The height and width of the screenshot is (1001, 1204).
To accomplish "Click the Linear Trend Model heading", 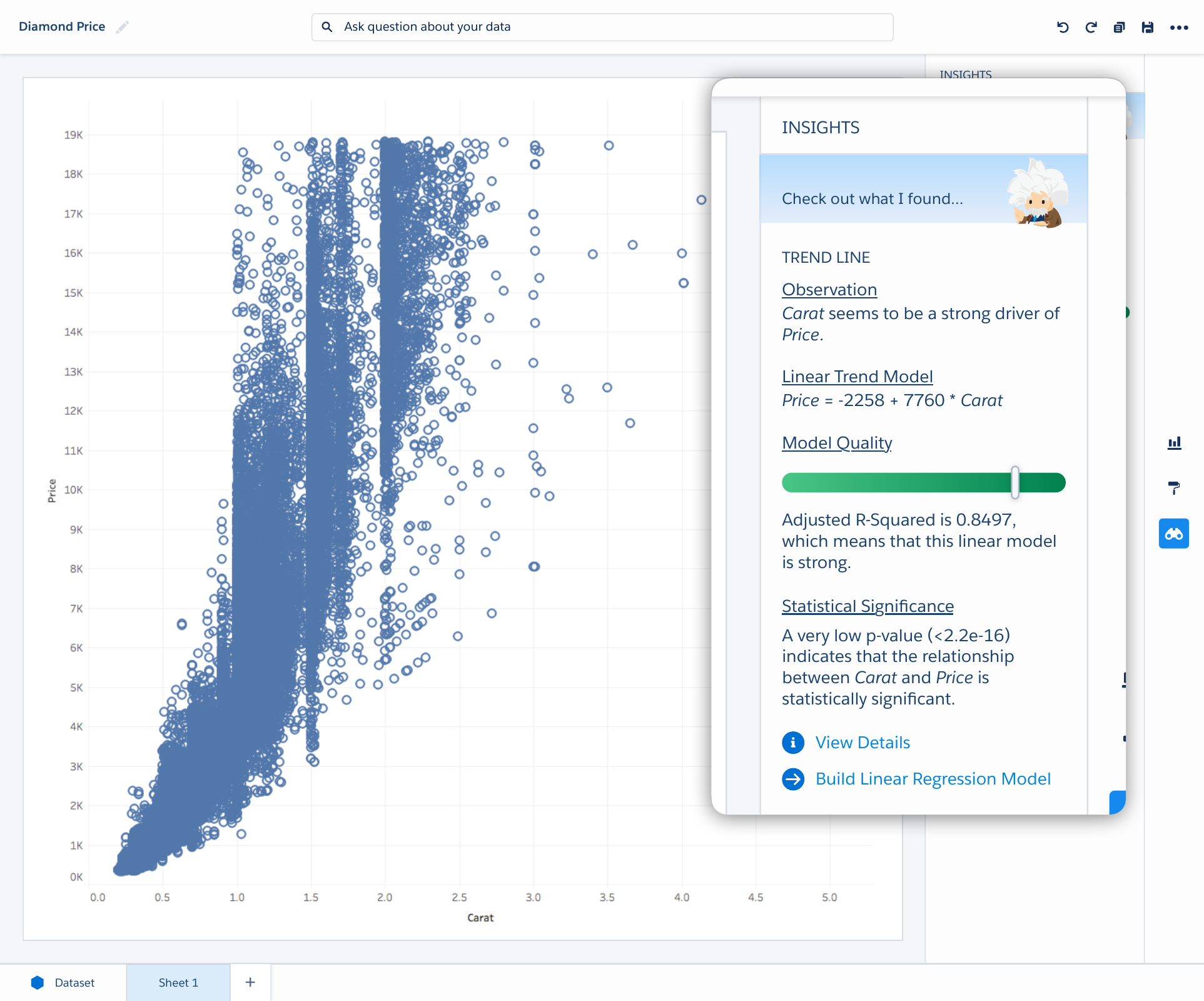I will (857, 377).
